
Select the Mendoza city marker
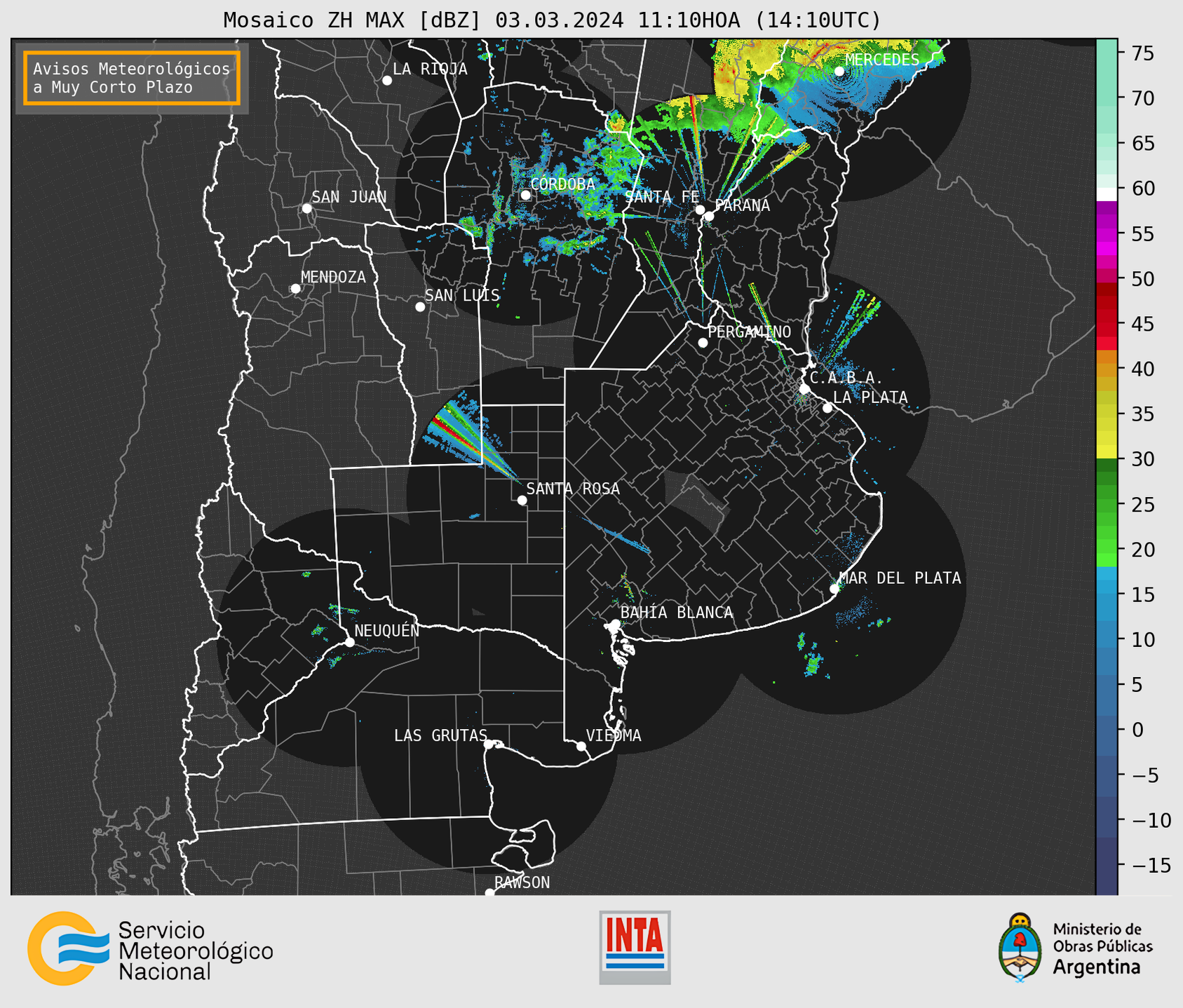[295, 289]
